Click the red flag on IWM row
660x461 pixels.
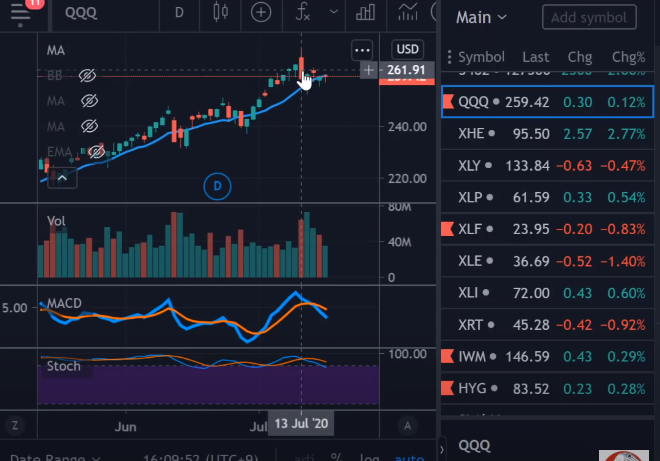(x=447, y=356)
